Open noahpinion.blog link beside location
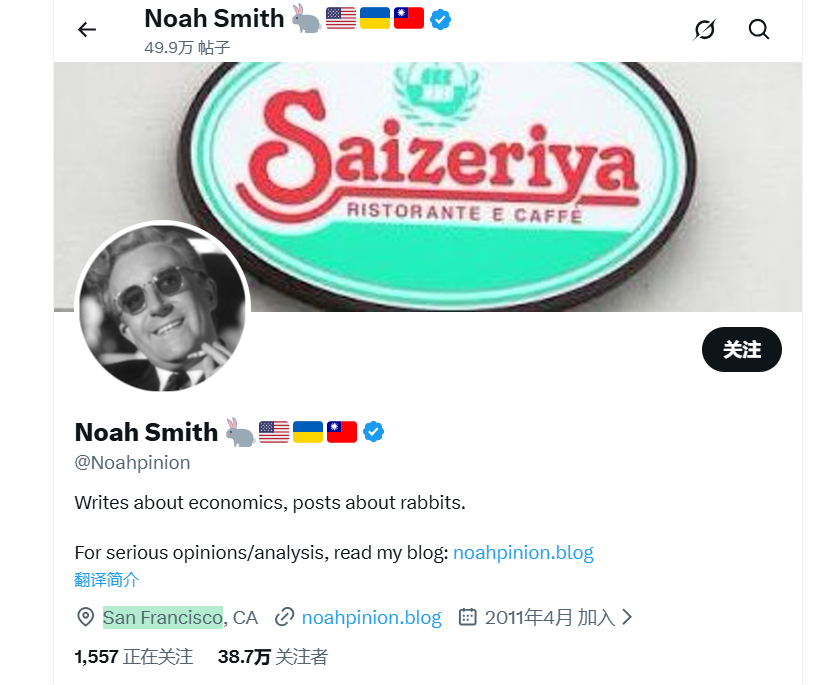The image size is (835, 685). pos(371,617)
